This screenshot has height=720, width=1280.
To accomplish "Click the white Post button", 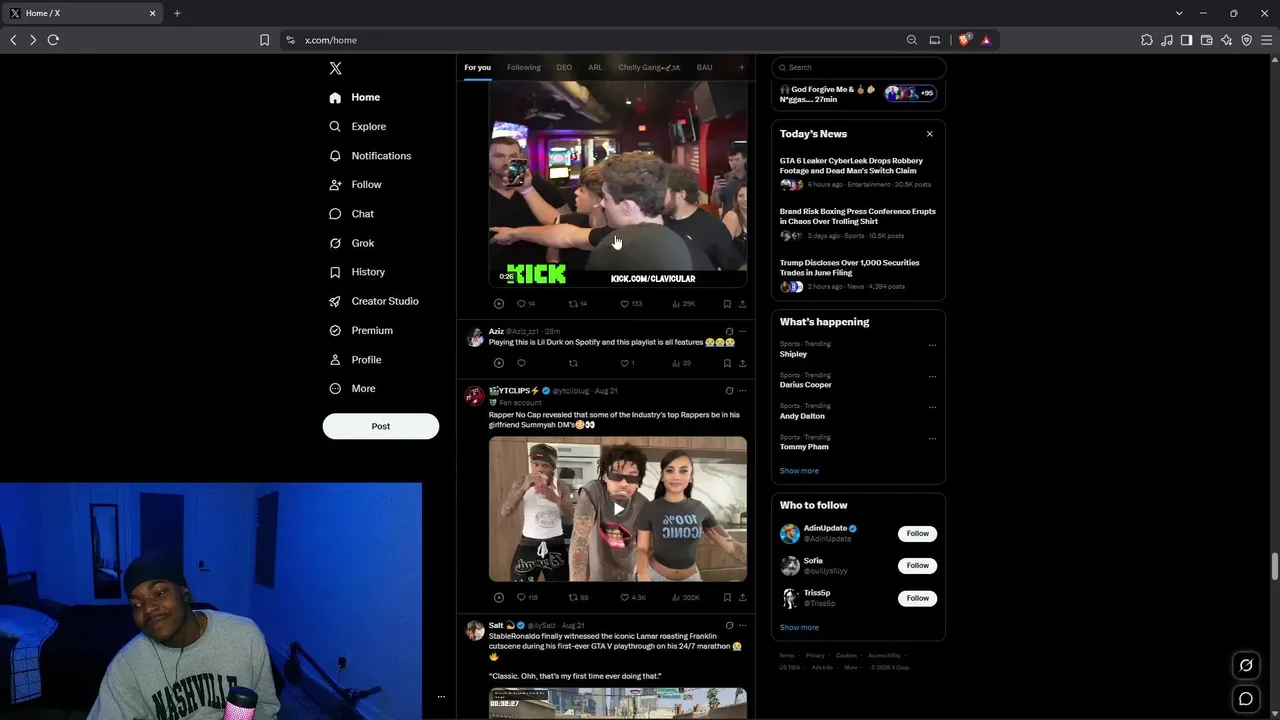I will 381,426.
